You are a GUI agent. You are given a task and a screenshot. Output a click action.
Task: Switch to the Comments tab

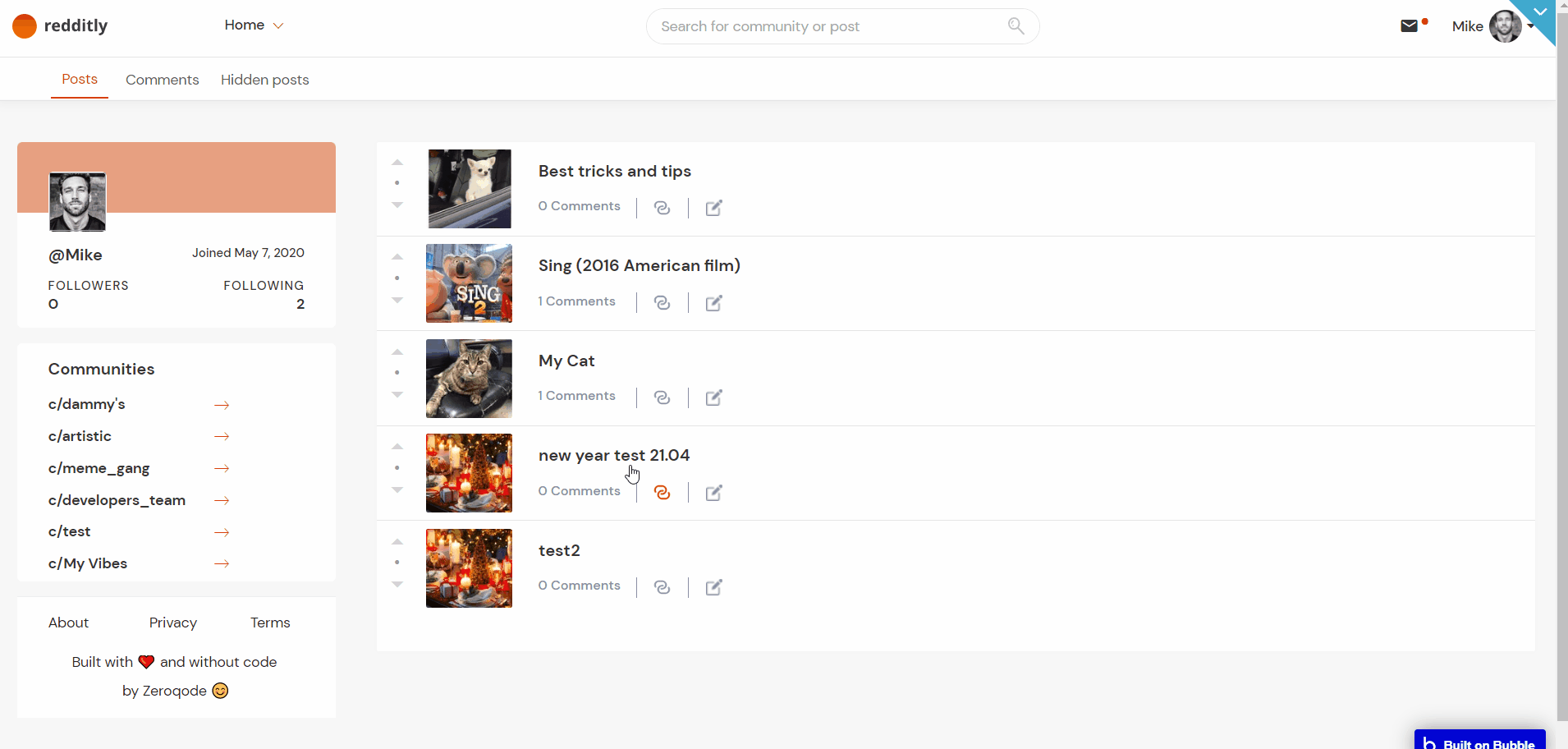pyautogui.click(x=163, y=80)
